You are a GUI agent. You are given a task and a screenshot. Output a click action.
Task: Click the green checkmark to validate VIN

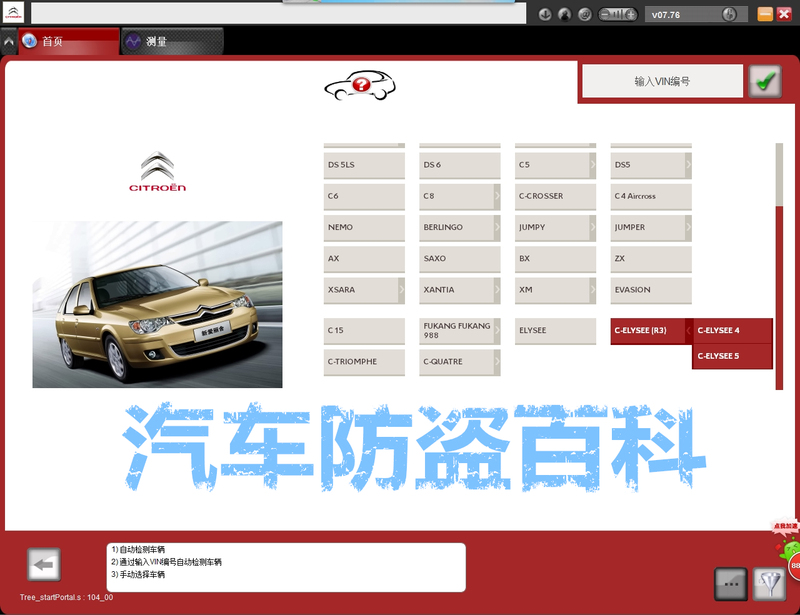coord(765,81)
